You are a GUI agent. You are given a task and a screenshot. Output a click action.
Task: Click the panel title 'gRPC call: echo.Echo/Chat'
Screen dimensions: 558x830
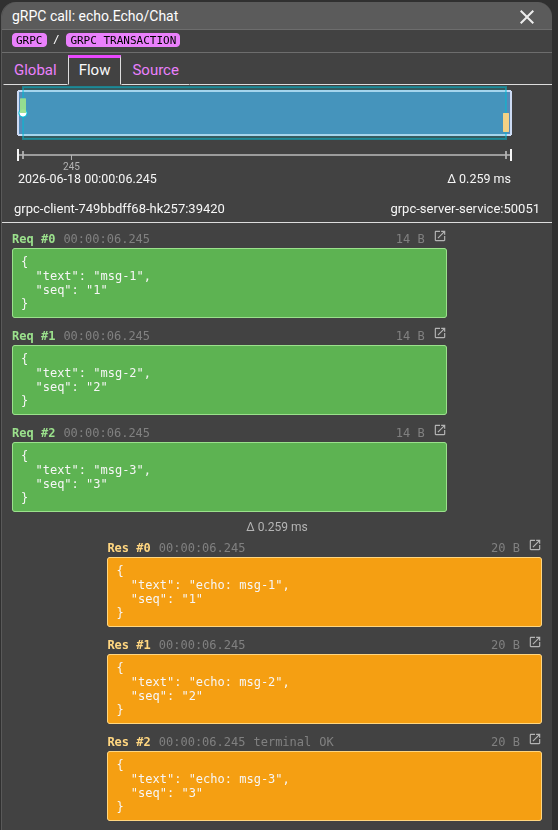[95, 16]
